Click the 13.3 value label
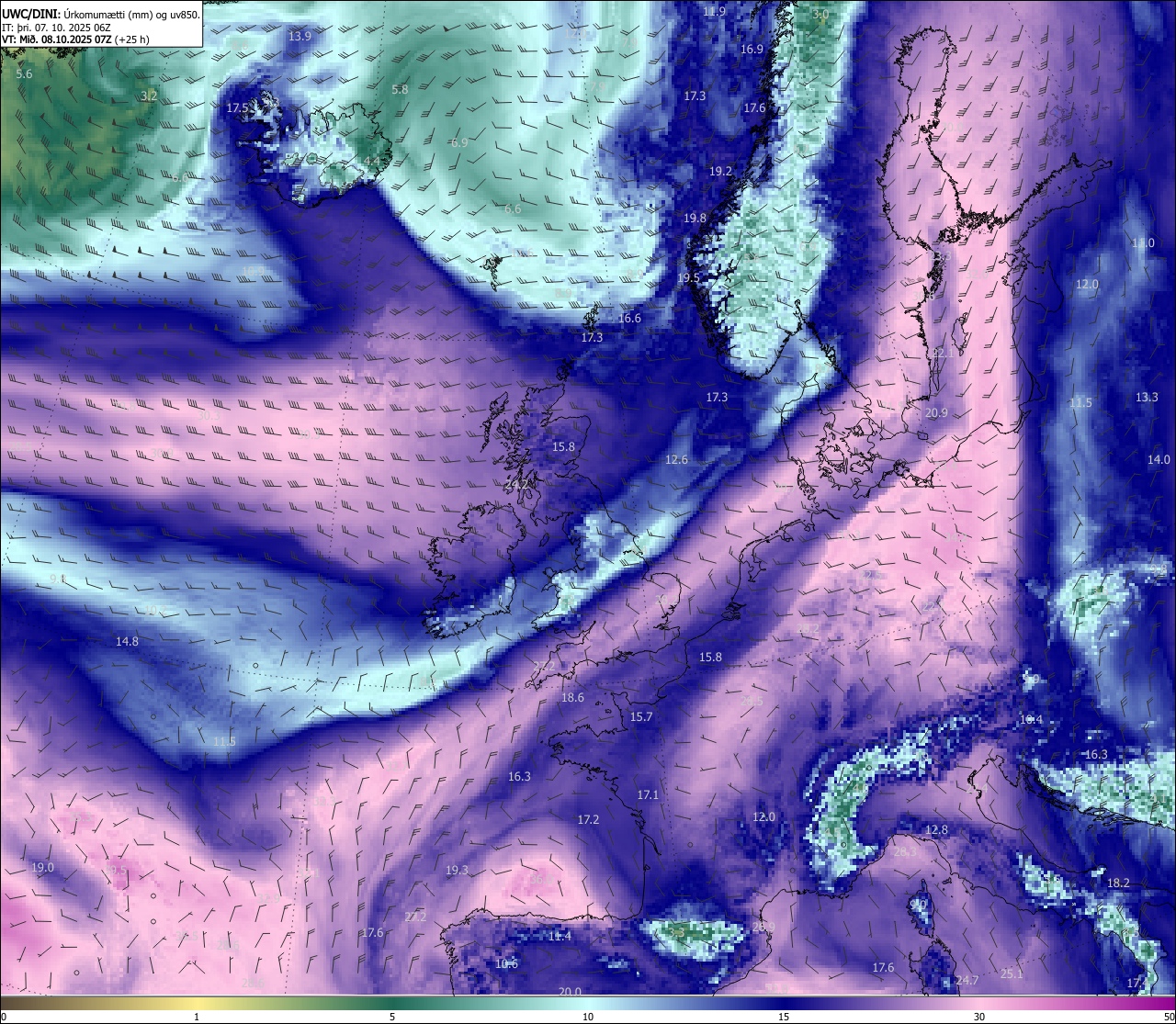 [1147, 398]
